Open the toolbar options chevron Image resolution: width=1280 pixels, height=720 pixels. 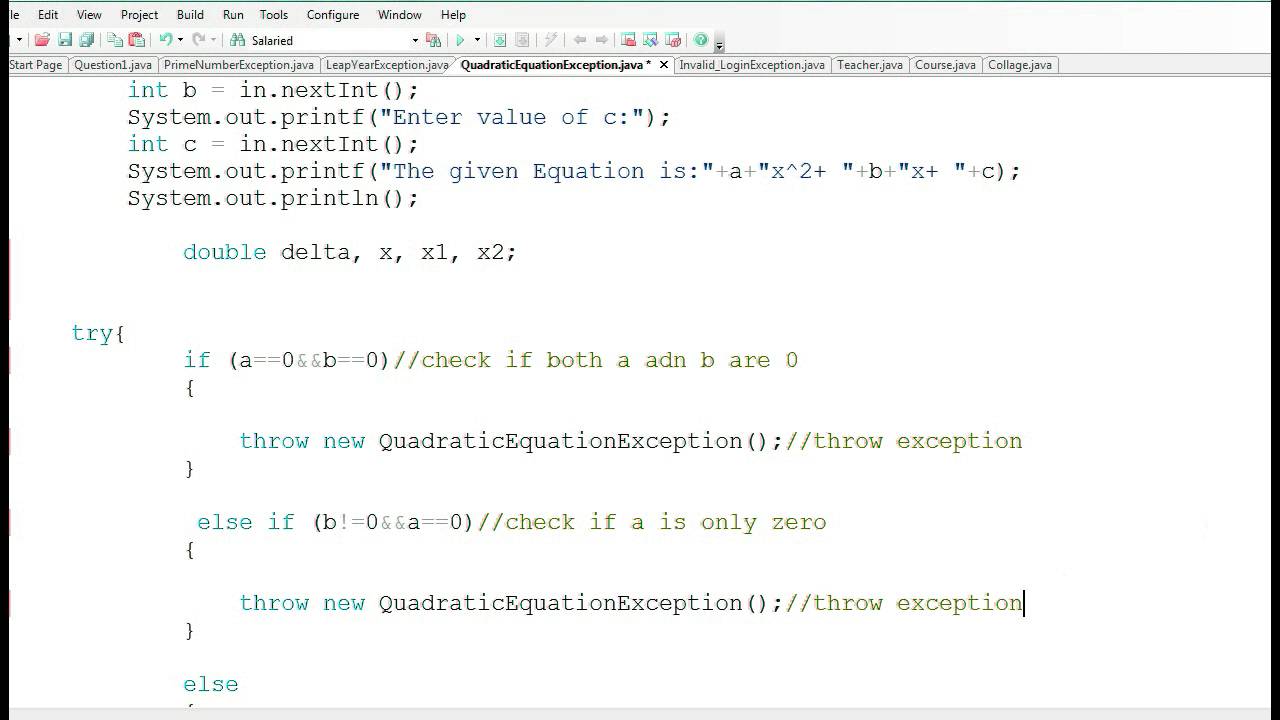click(720, 43)
